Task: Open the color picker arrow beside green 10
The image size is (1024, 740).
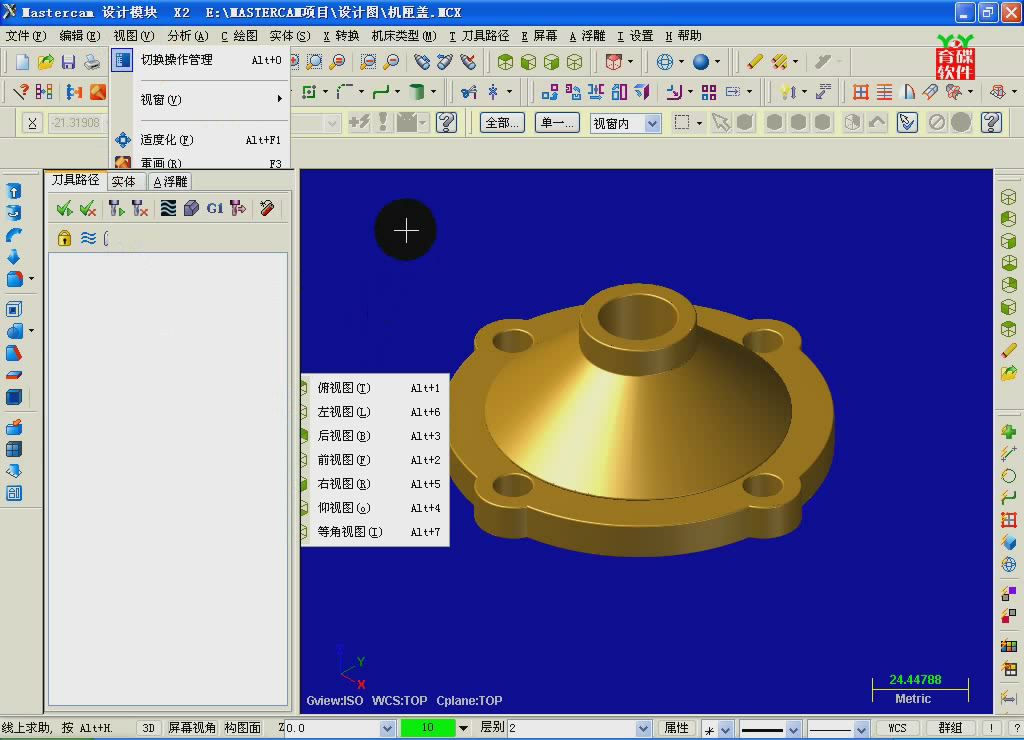Action: coord(463,728)
